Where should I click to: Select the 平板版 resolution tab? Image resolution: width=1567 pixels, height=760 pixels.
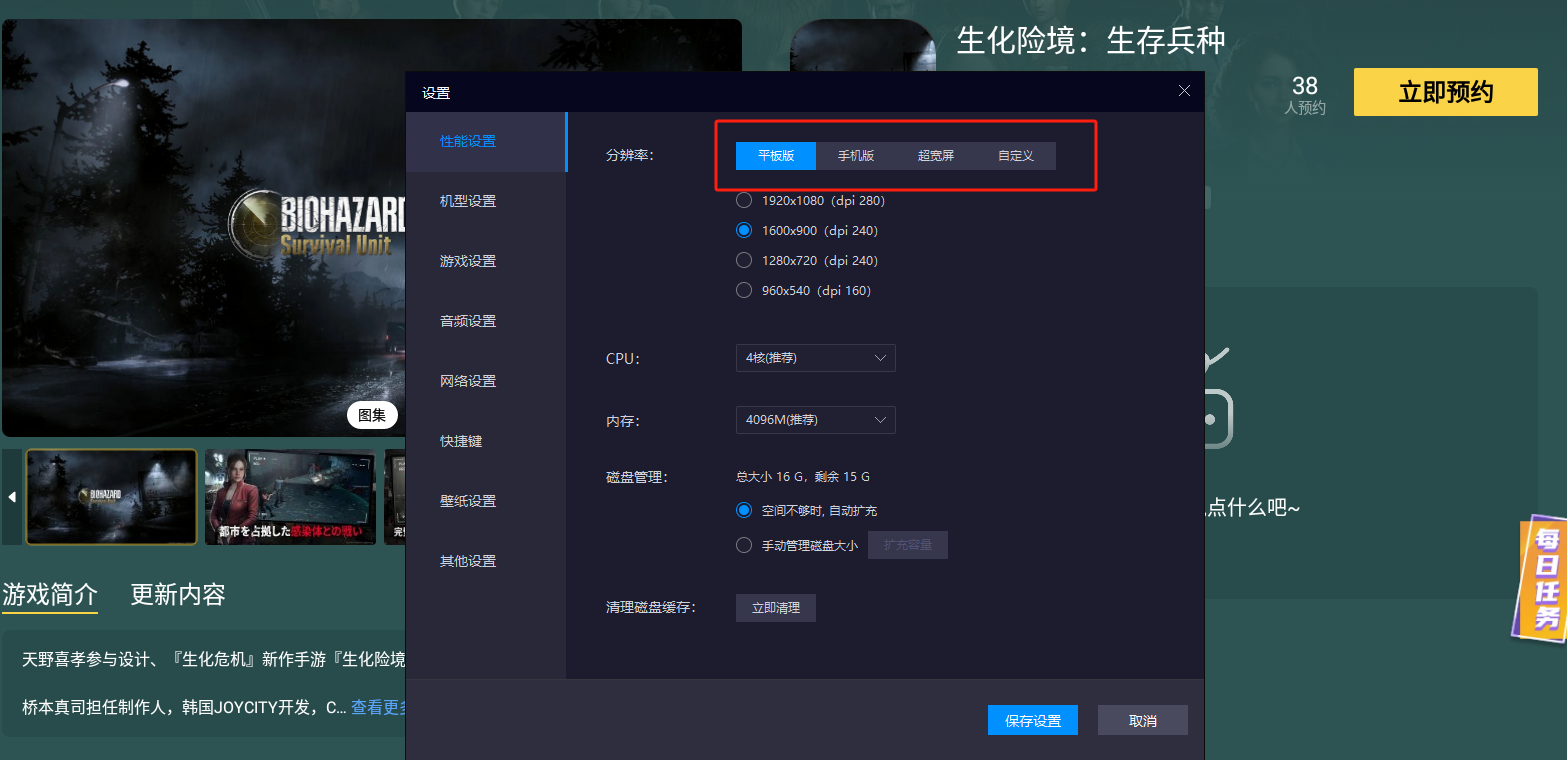click(x=776, y=156)
